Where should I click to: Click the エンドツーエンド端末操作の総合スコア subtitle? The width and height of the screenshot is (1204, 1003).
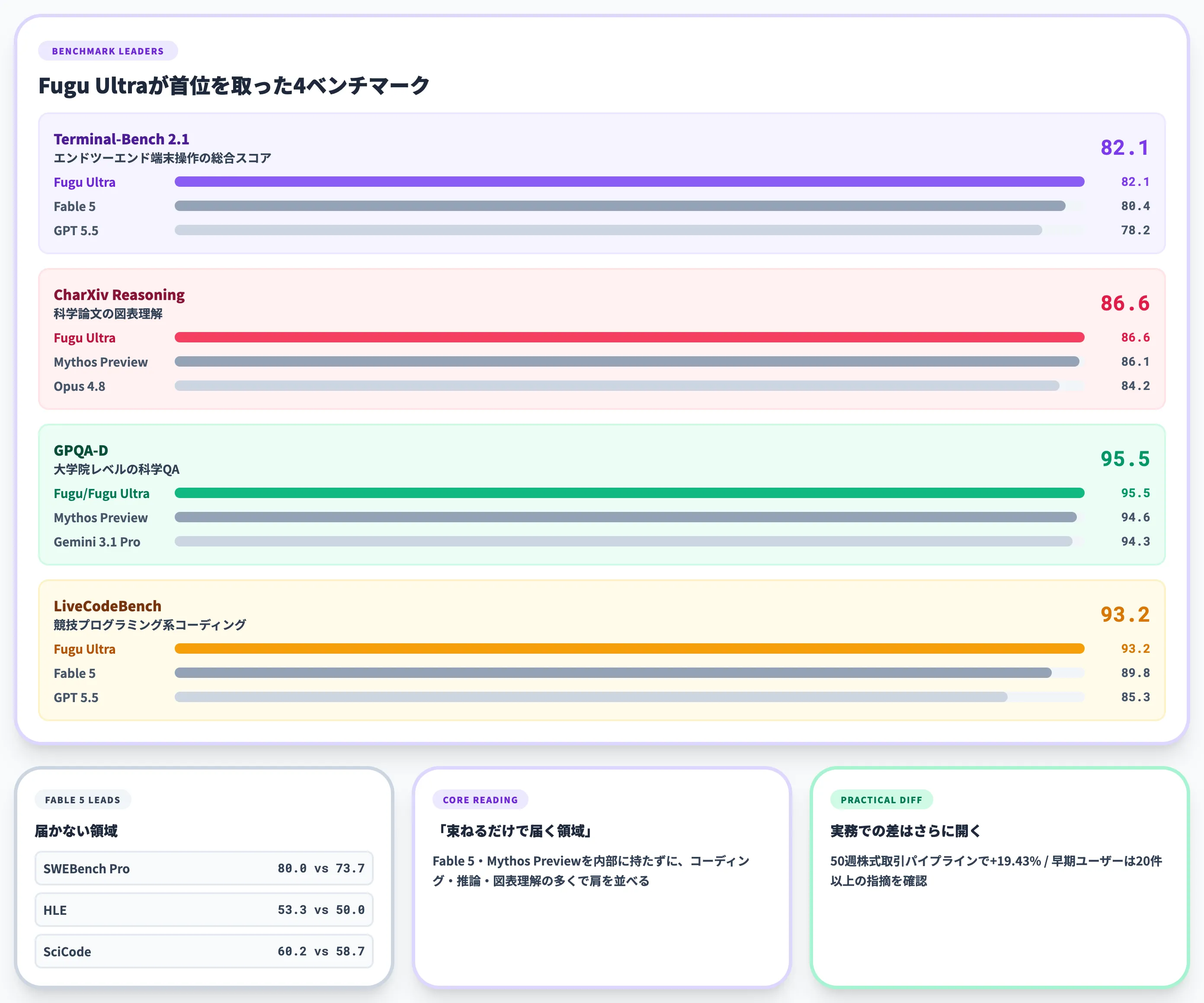162,158
